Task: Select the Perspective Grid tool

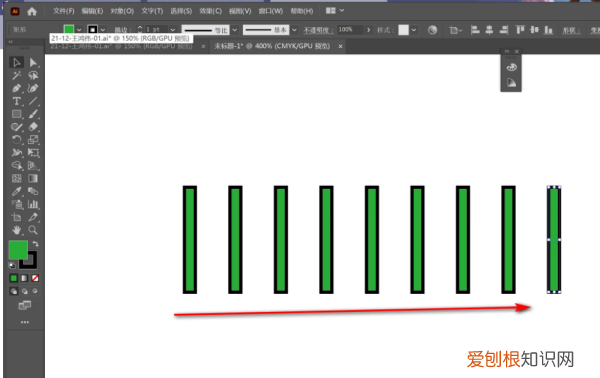Action: point(33,166)
